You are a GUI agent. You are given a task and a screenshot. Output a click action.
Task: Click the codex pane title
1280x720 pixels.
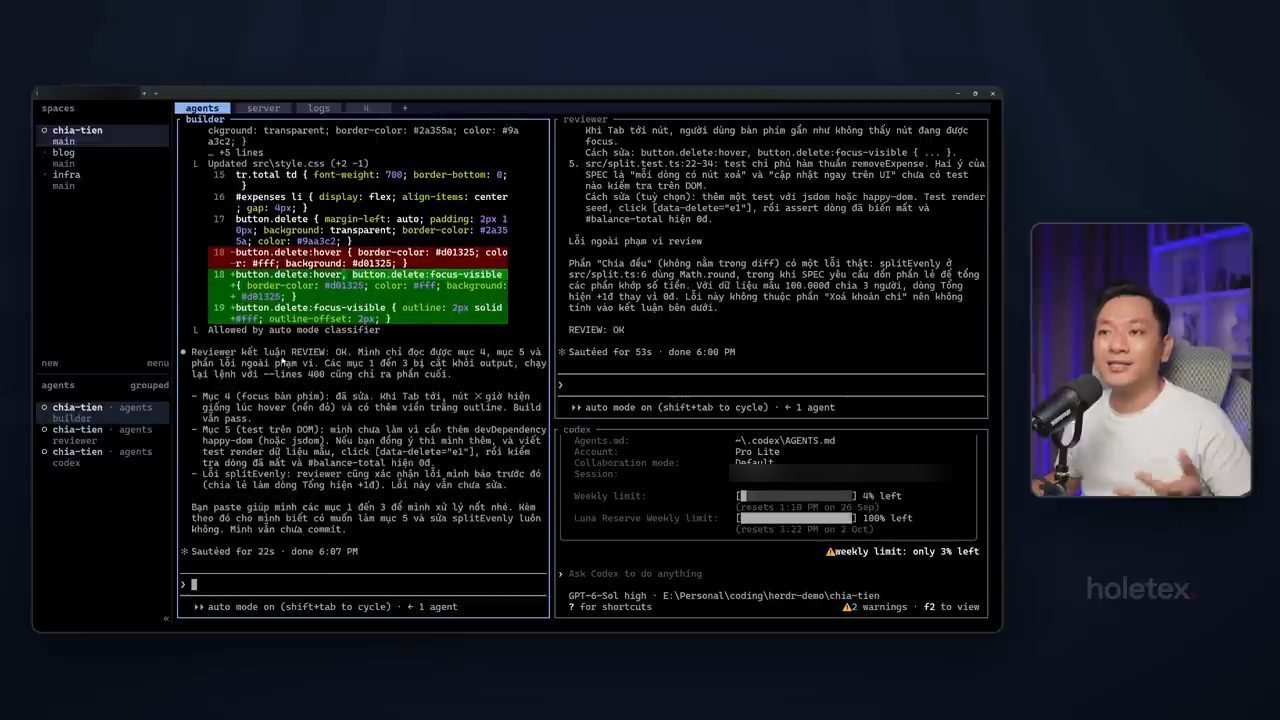click(x=577, y=430)
